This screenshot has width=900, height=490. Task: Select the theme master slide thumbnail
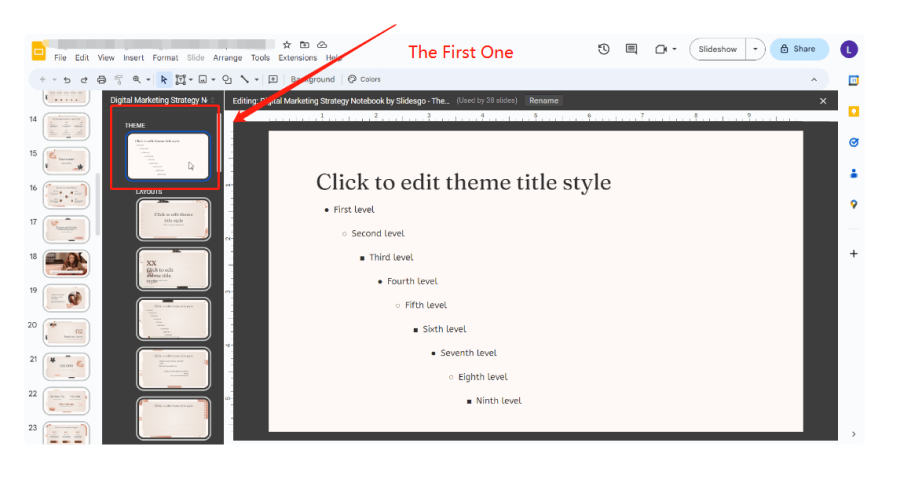point(168,156)
